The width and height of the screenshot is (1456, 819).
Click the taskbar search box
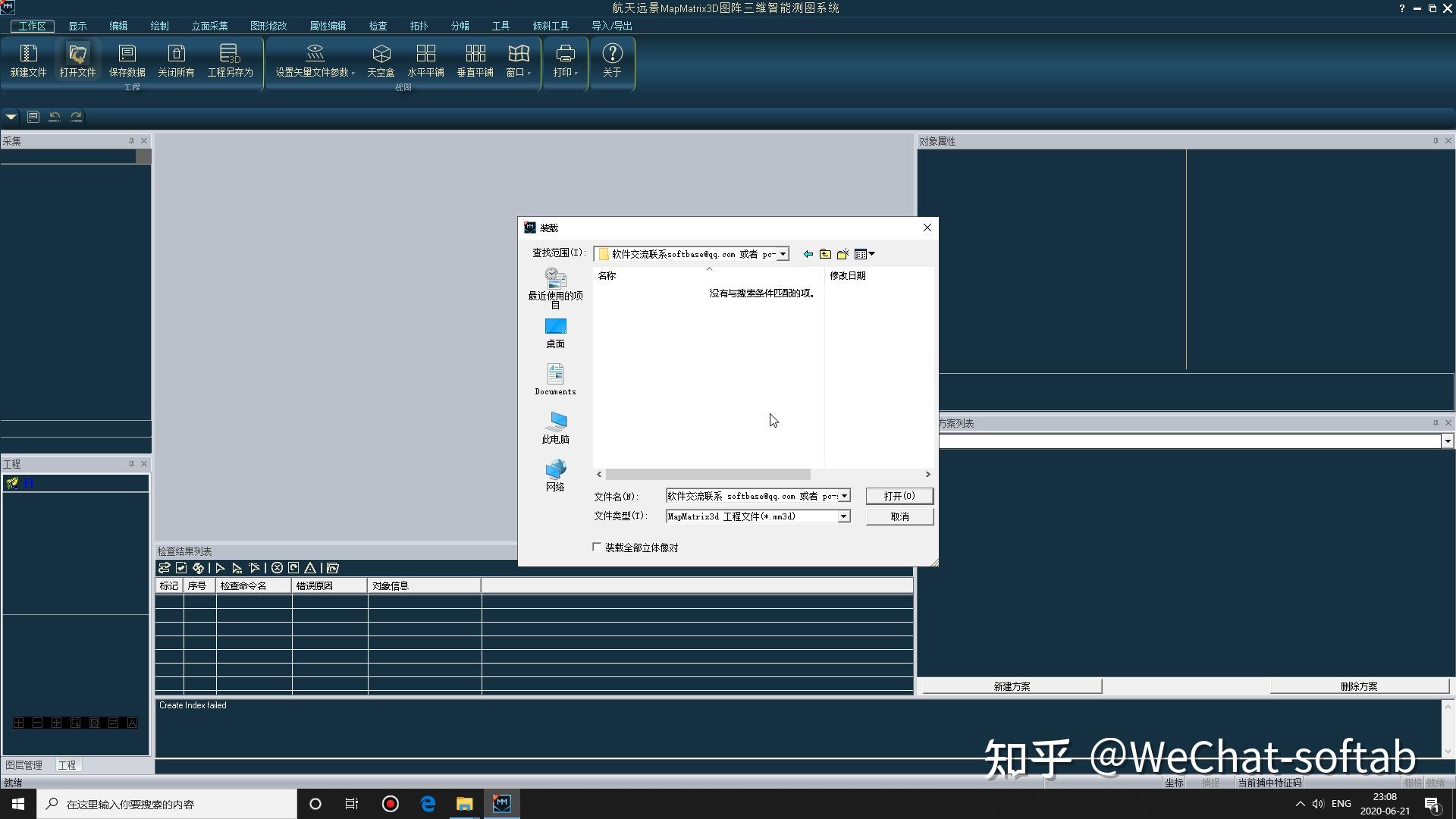coord(167,804)
